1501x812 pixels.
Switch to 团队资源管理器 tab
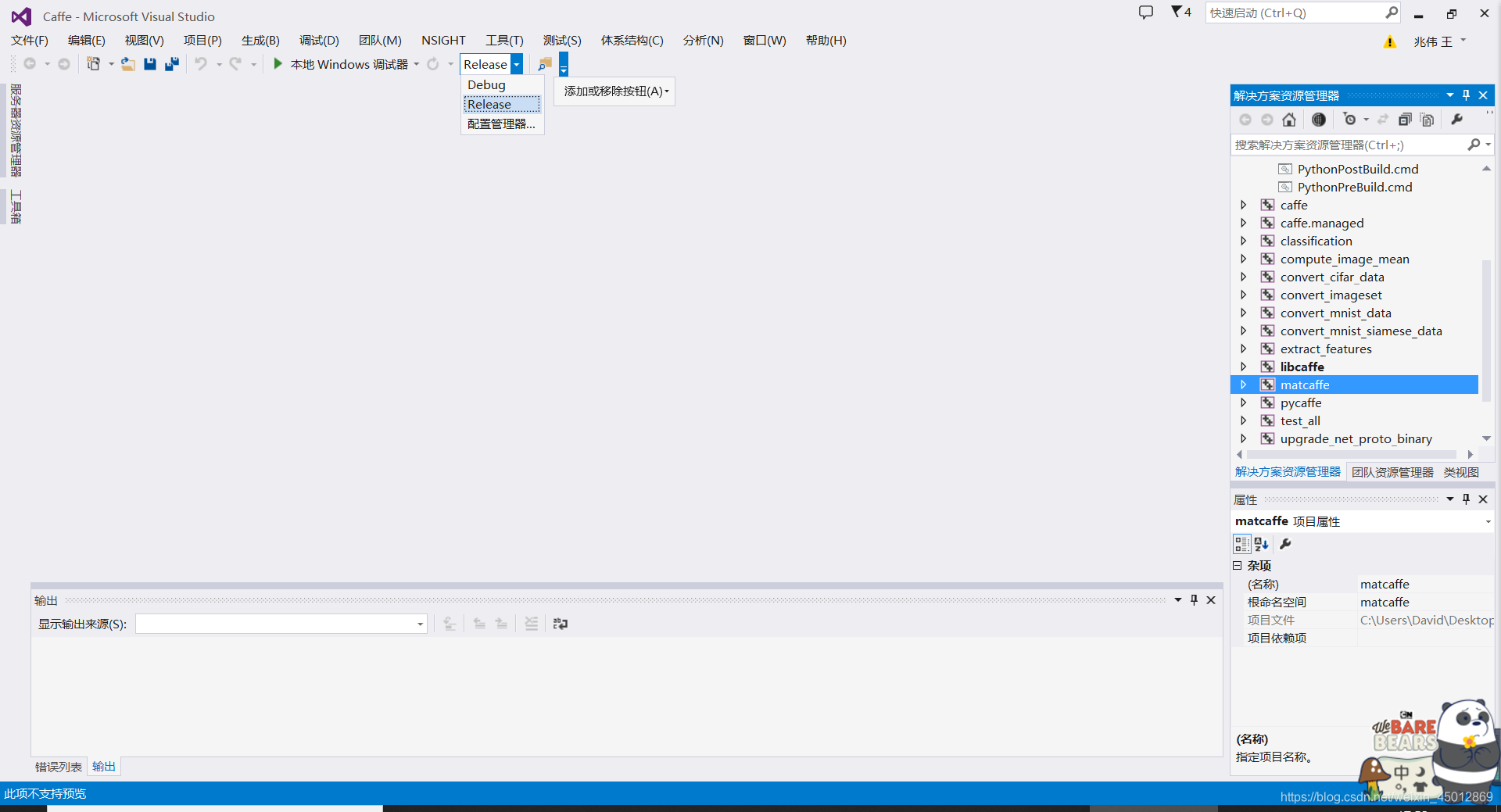[1392, 472]
